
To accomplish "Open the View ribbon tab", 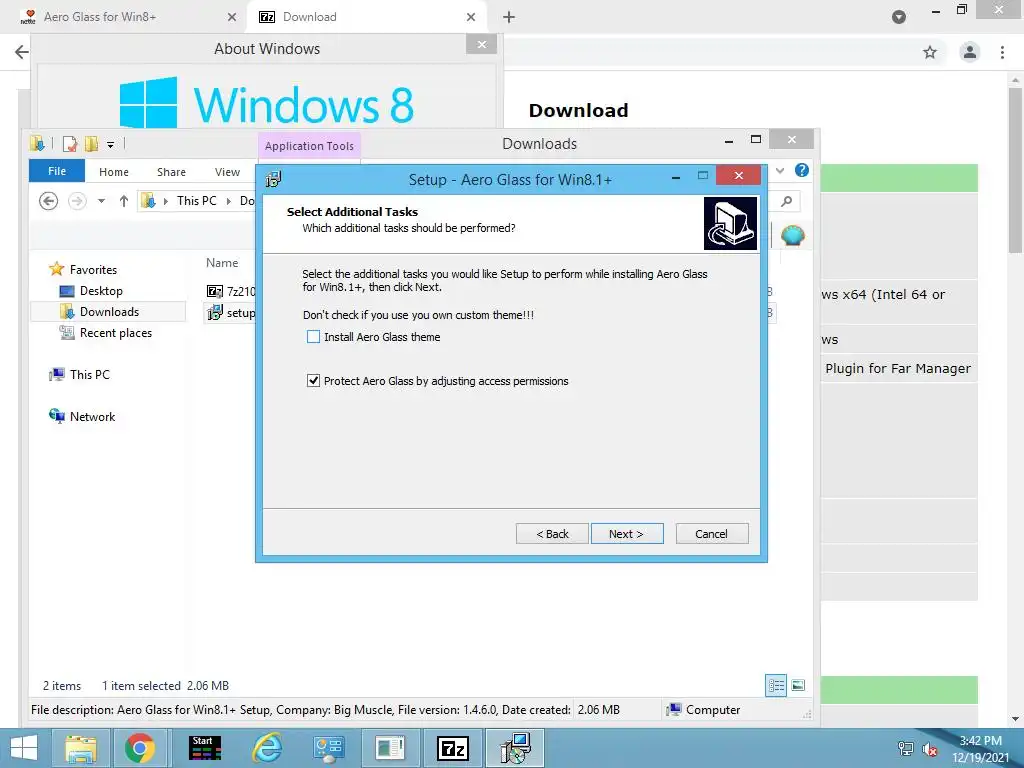I will (x=227, y=172).
